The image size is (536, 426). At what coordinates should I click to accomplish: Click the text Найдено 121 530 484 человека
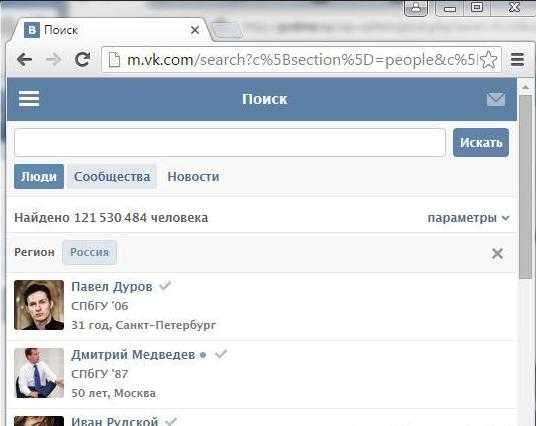[x=111, y=218]
